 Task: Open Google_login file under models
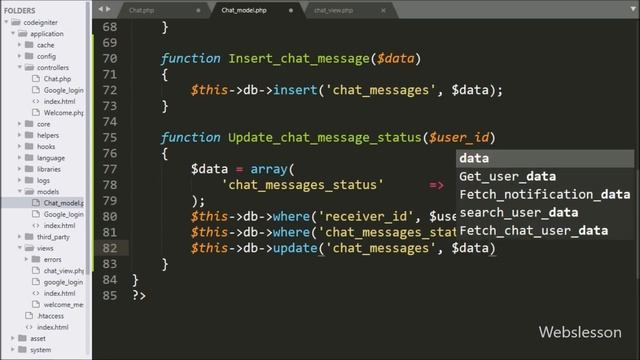click(x=63, y=214)
